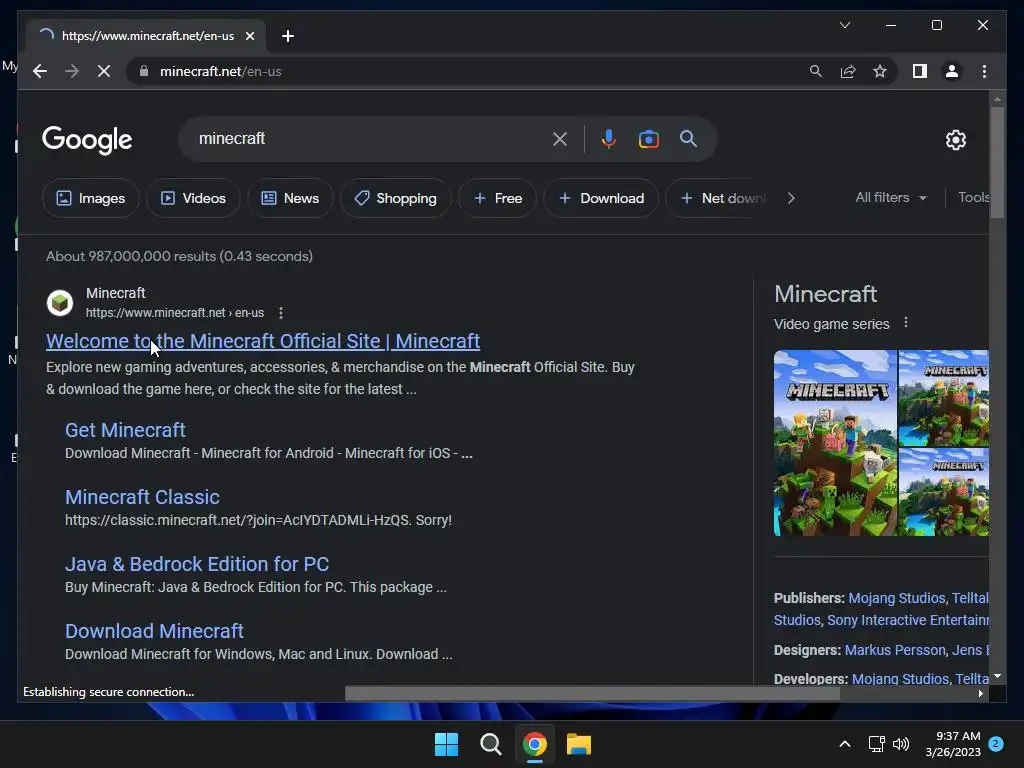Screen dimensions: 1024x768
Task: View site info via the padlock icon
Action: coord(144,71)
